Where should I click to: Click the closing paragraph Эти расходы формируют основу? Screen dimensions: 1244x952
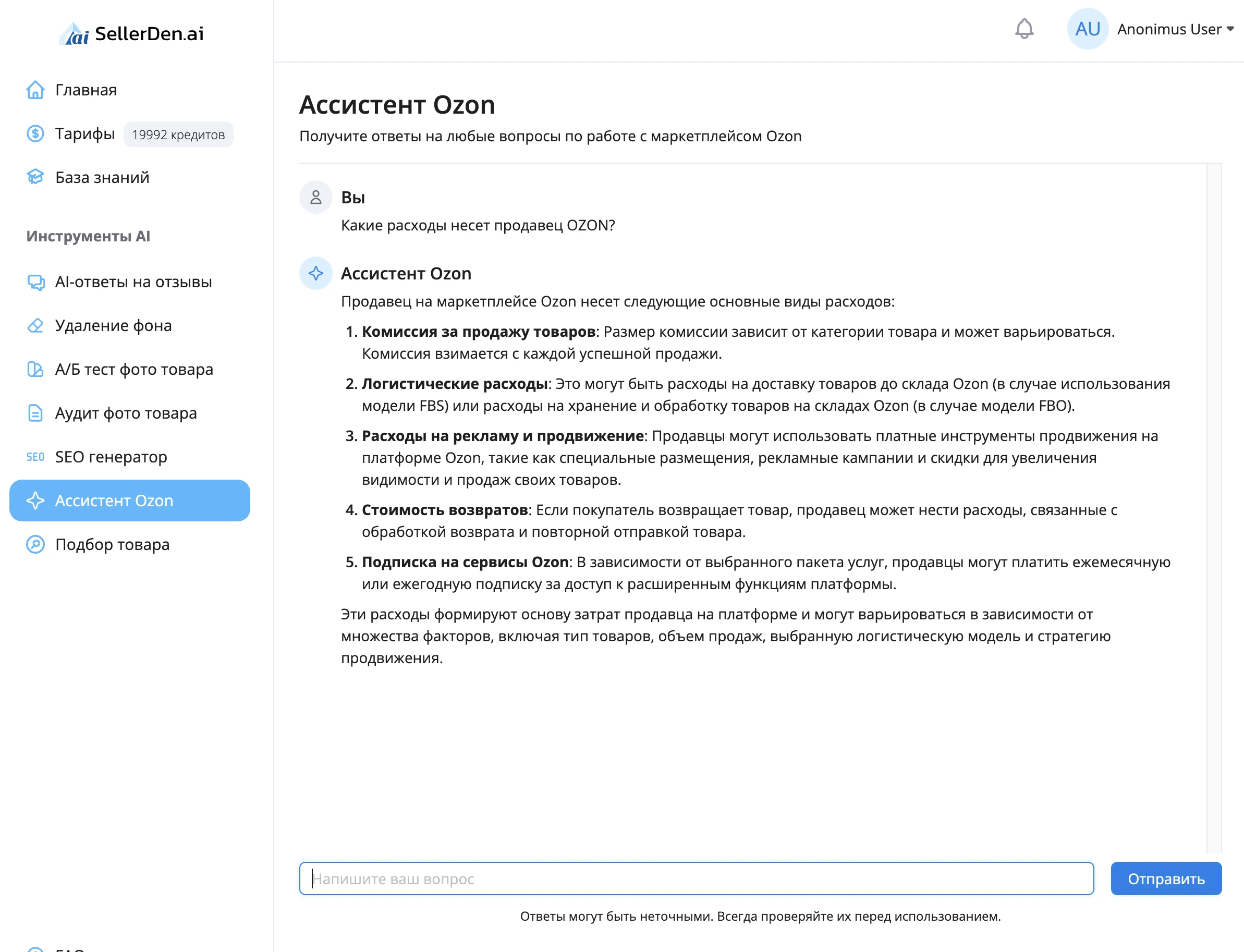726,637
